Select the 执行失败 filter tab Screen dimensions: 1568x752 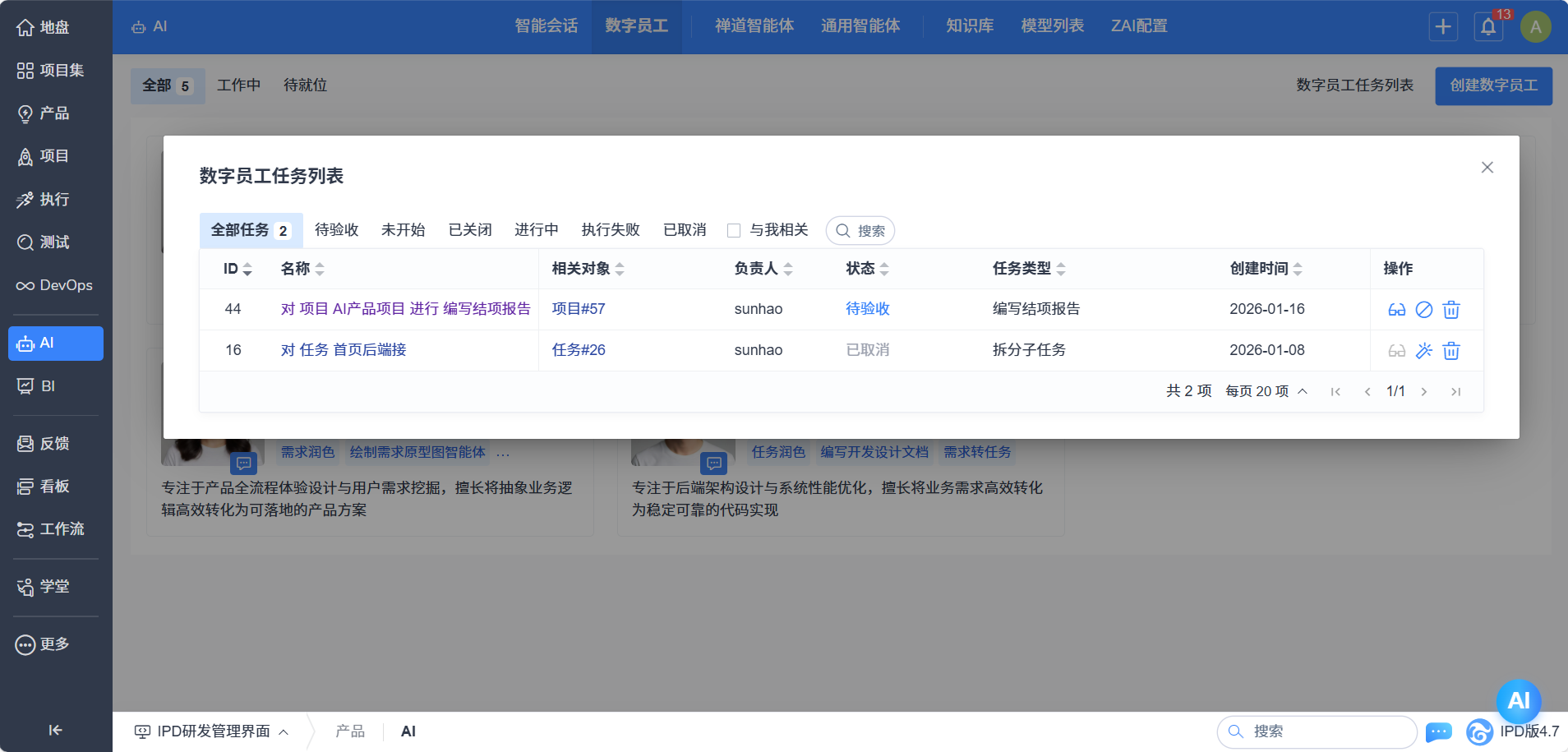tap(610, 230)
